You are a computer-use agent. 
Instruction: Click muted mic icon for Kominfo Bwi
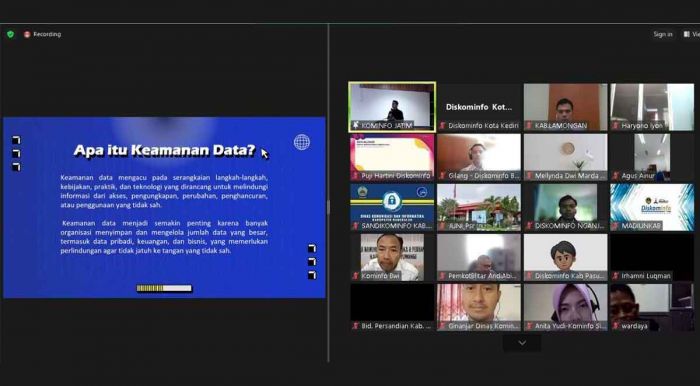click(x=356, y=276)
